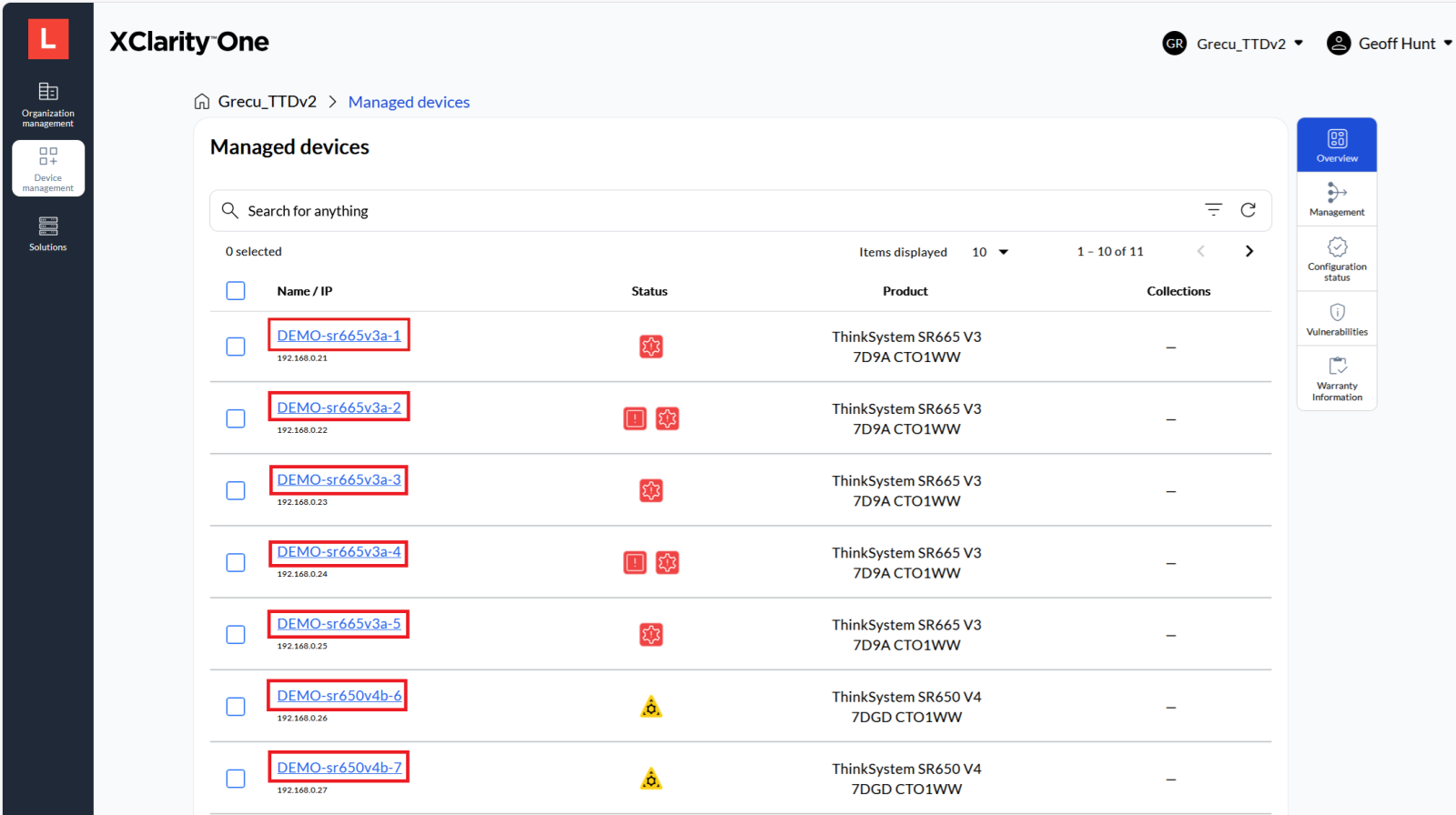Click the '0 selected' label
Image resolution: width=1456 pixels, height=815 pixels.
coord(254,251)
